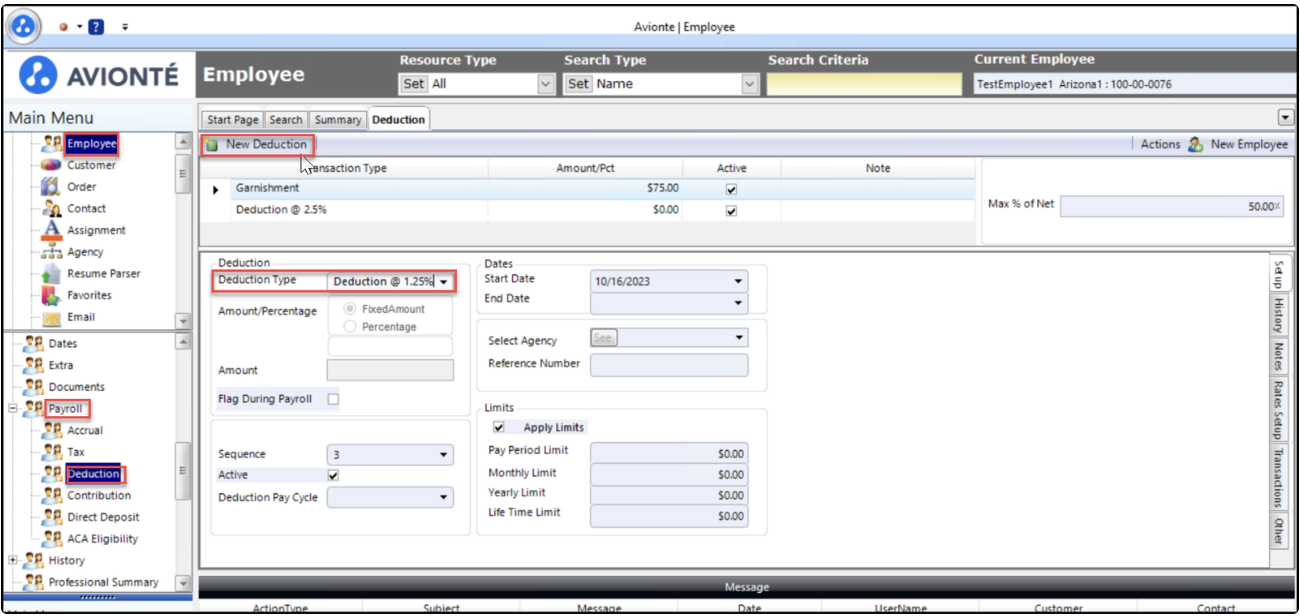Viewport: 1300px width, 616px height.
Task: Click the New Deduction button
Action: point(258,145)
